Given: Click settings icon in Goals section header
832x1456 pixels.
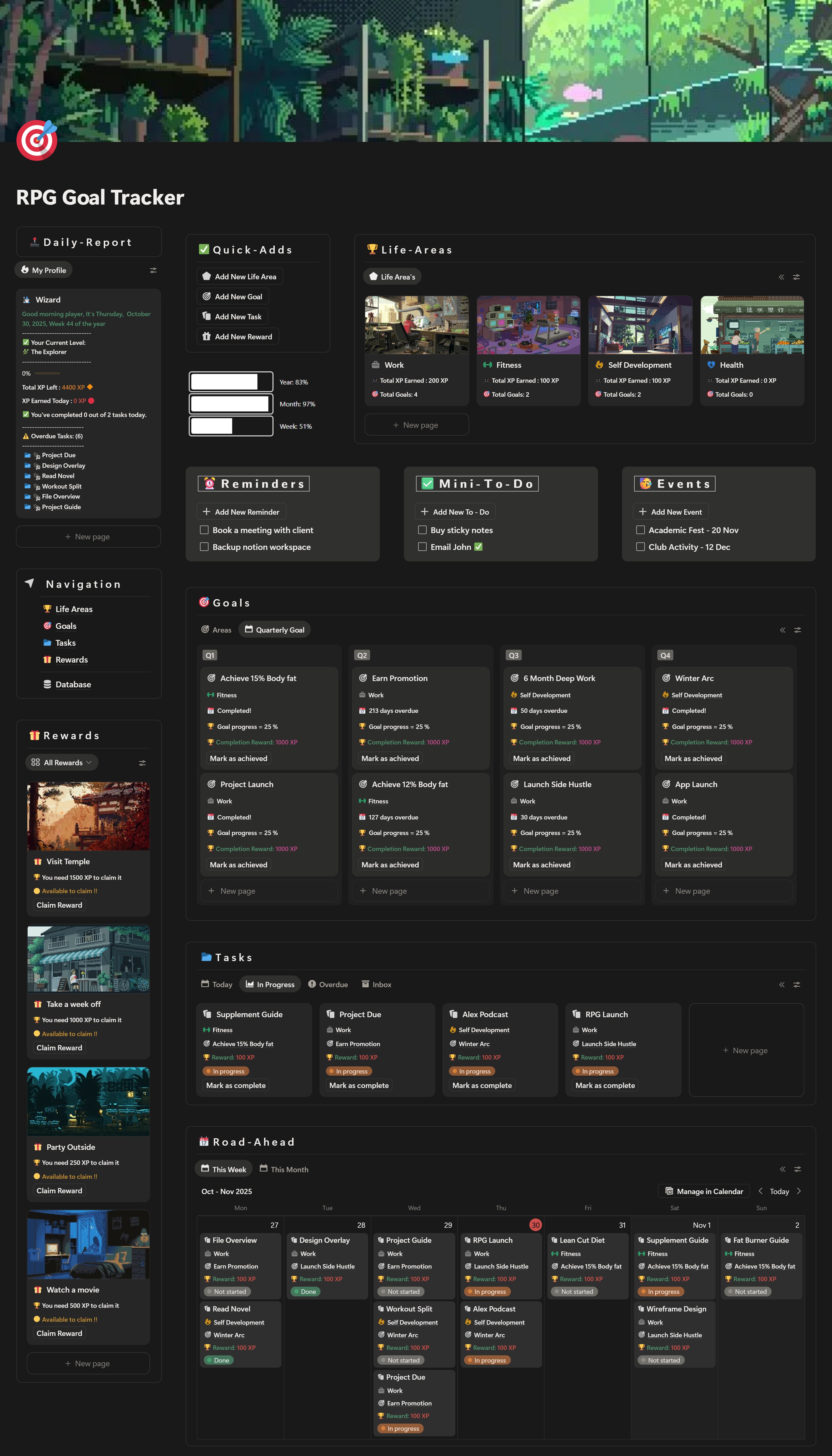Looking at the screenshot, I should [x=797, y=630].
